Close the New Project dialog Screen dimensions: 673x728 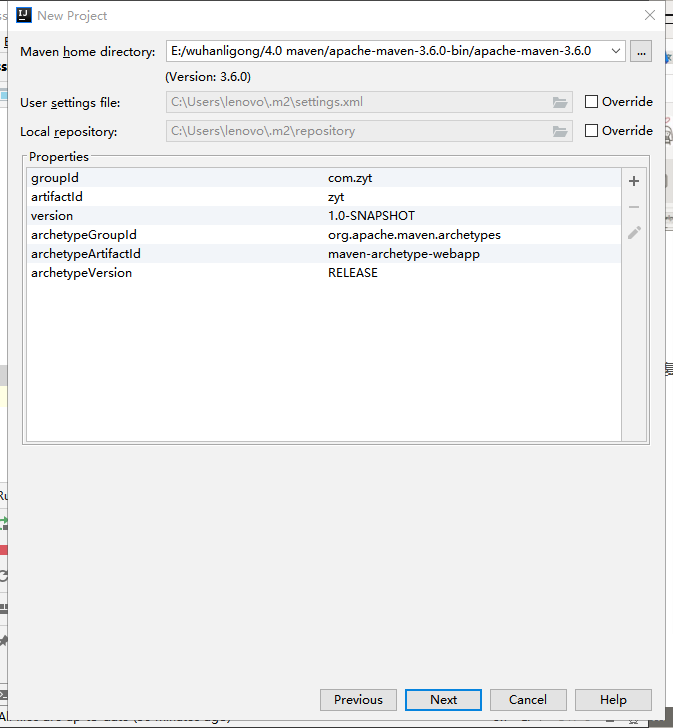click(x=650, y=15)
